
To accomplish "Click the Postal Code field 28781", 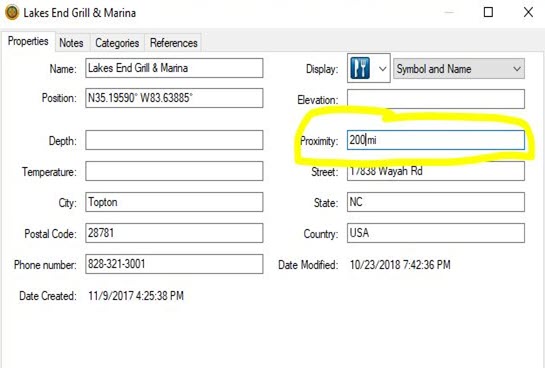I will pyautogui.click(x=174, y=233).
